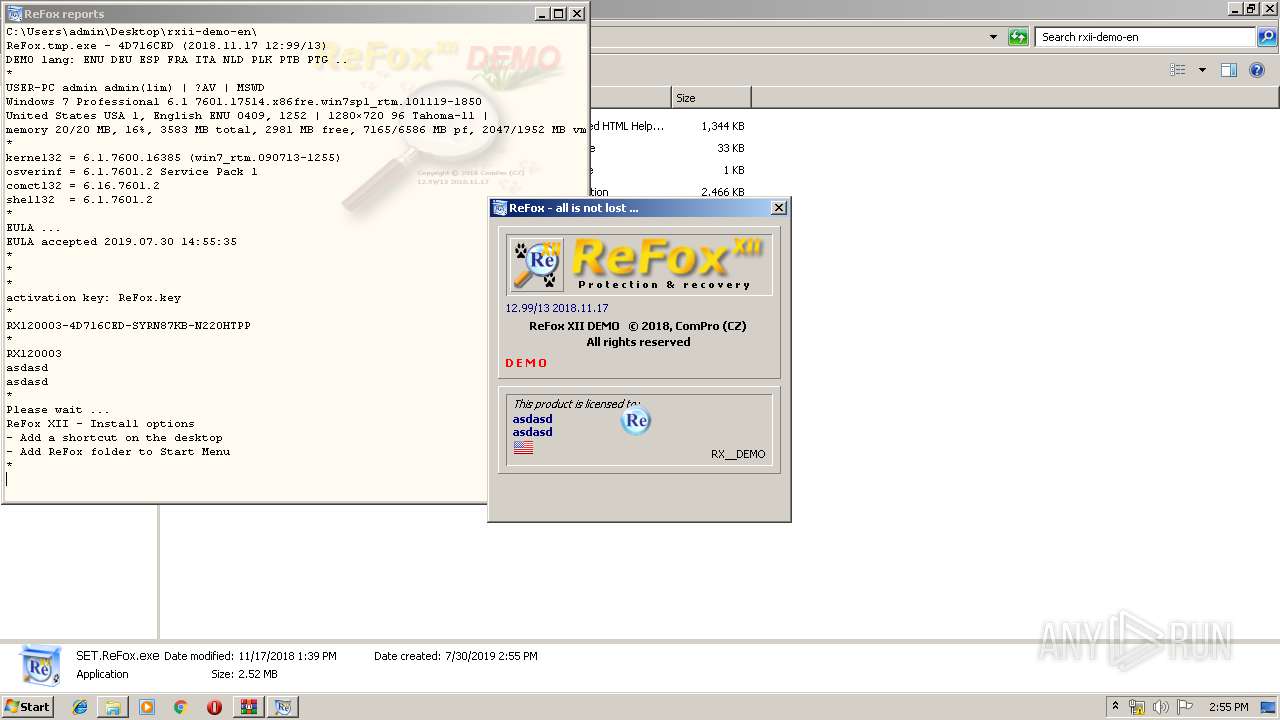The image size is (1280, 720).
Task: Click the 'ReFox - all is not lost' title icon
Action: 500,208
